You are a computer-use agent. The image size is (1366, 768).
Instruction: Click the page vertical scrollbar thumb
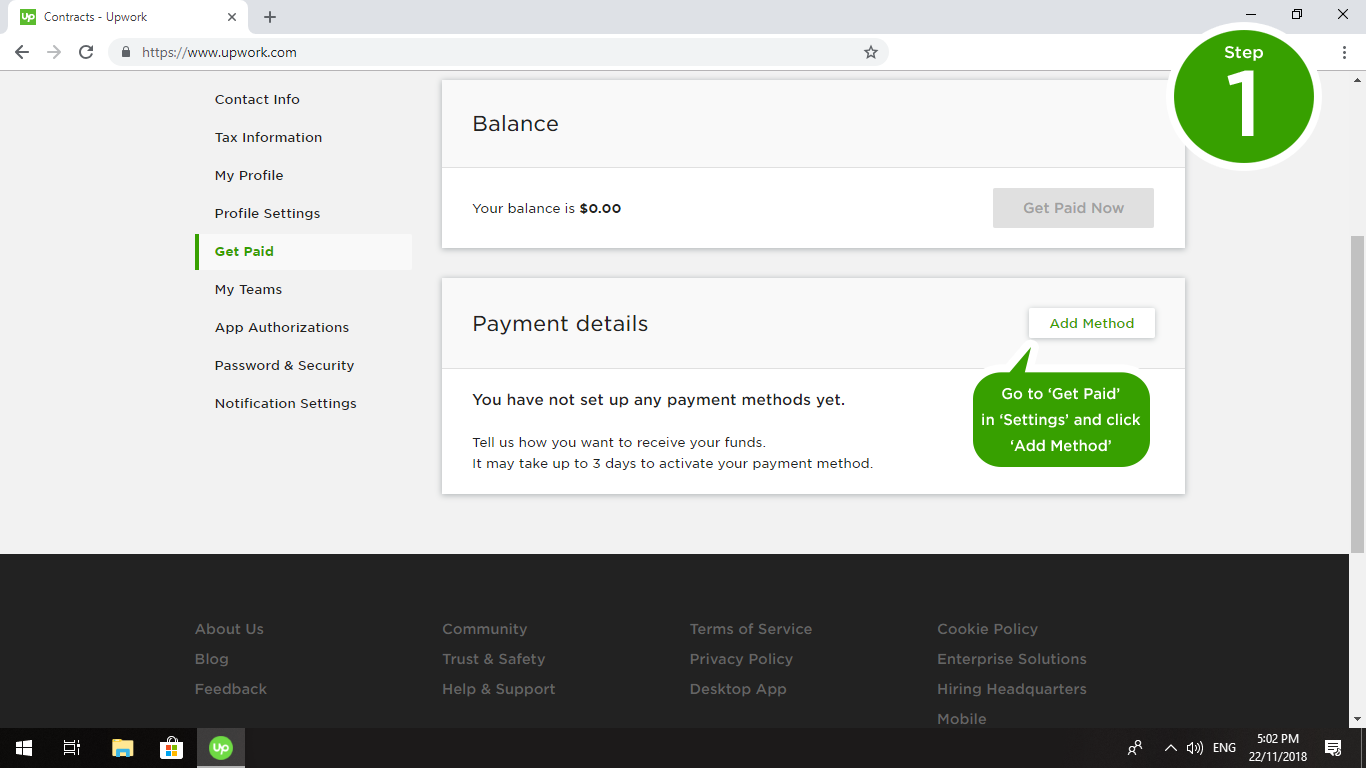click(1357, 394)
